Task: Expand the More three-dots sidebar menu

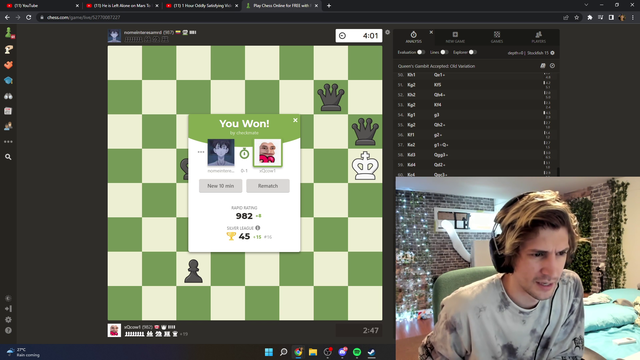Action: click(9, 142)
